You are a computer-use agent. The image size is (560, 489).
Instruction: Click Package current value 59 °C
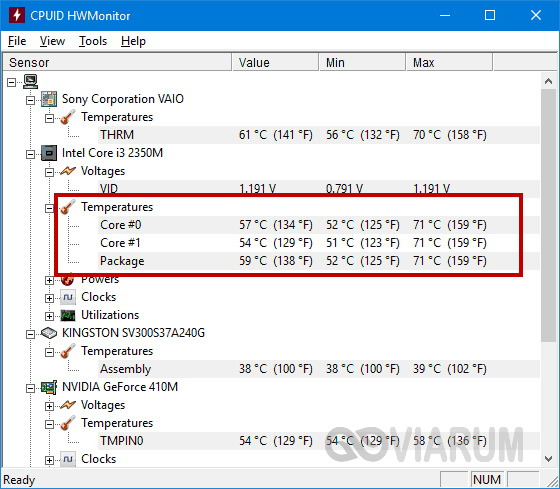[x=275, y=261]
